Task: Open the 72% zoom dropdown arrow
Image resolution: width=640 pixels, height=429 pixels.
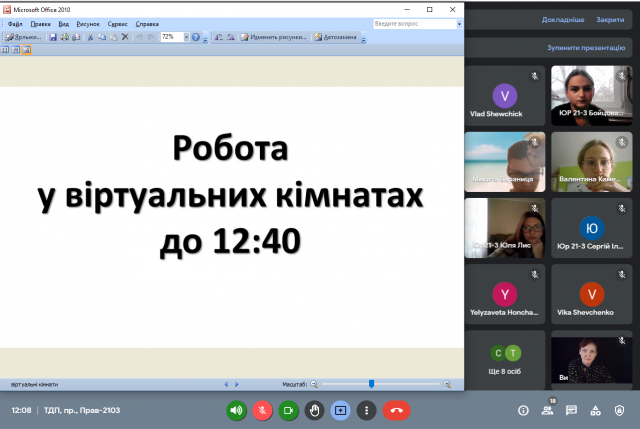Action: [x=186, y=37]
